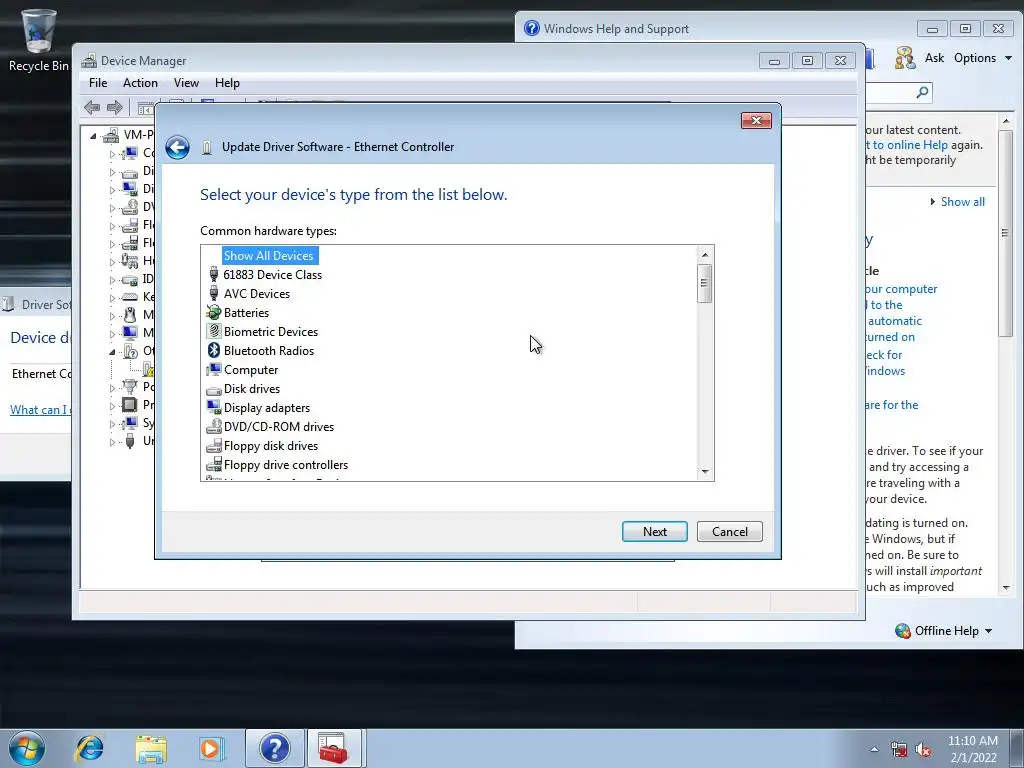Select the Bluetooth Radios list entry text
1024x768 pixels.
[x=269, y=351]
